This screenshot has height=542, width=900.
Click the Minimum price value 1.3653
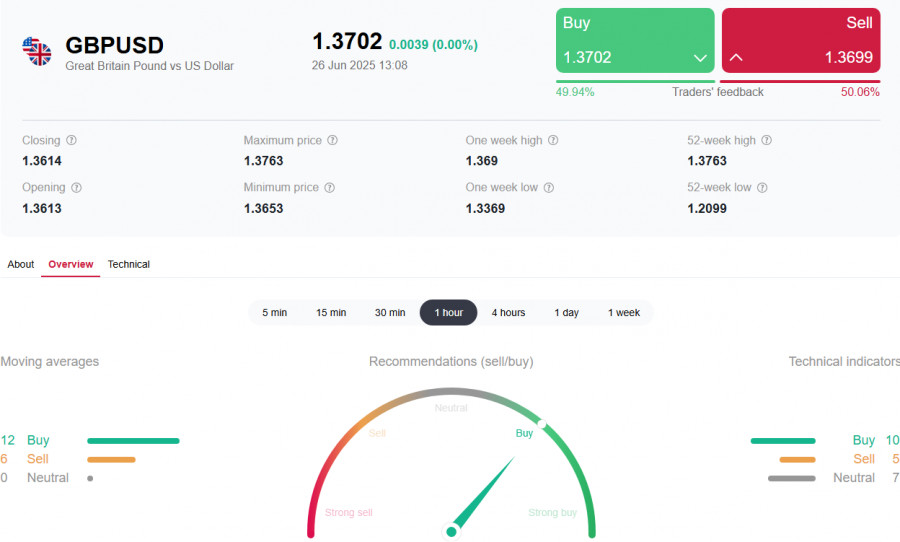263,208
